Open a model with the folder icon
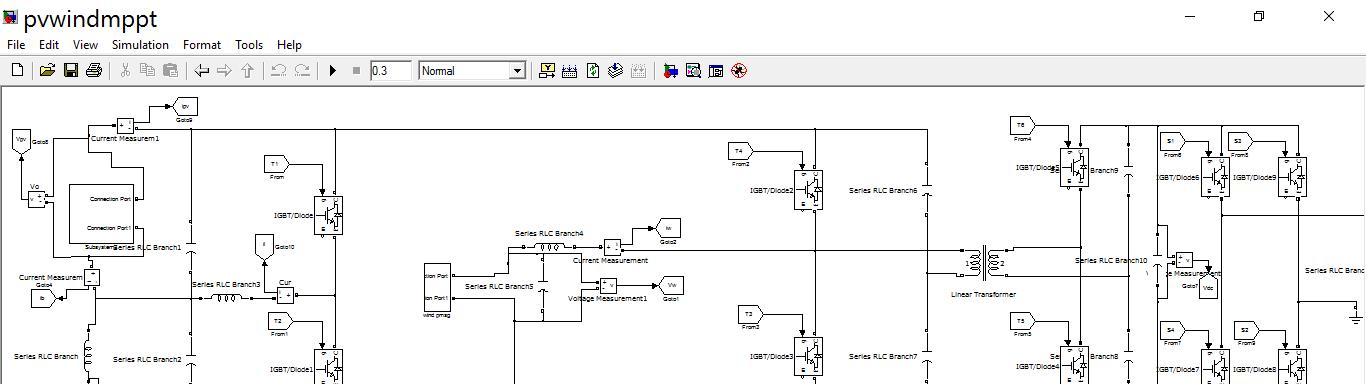Viewport: 1366px width, 384px height. [47, 71]
